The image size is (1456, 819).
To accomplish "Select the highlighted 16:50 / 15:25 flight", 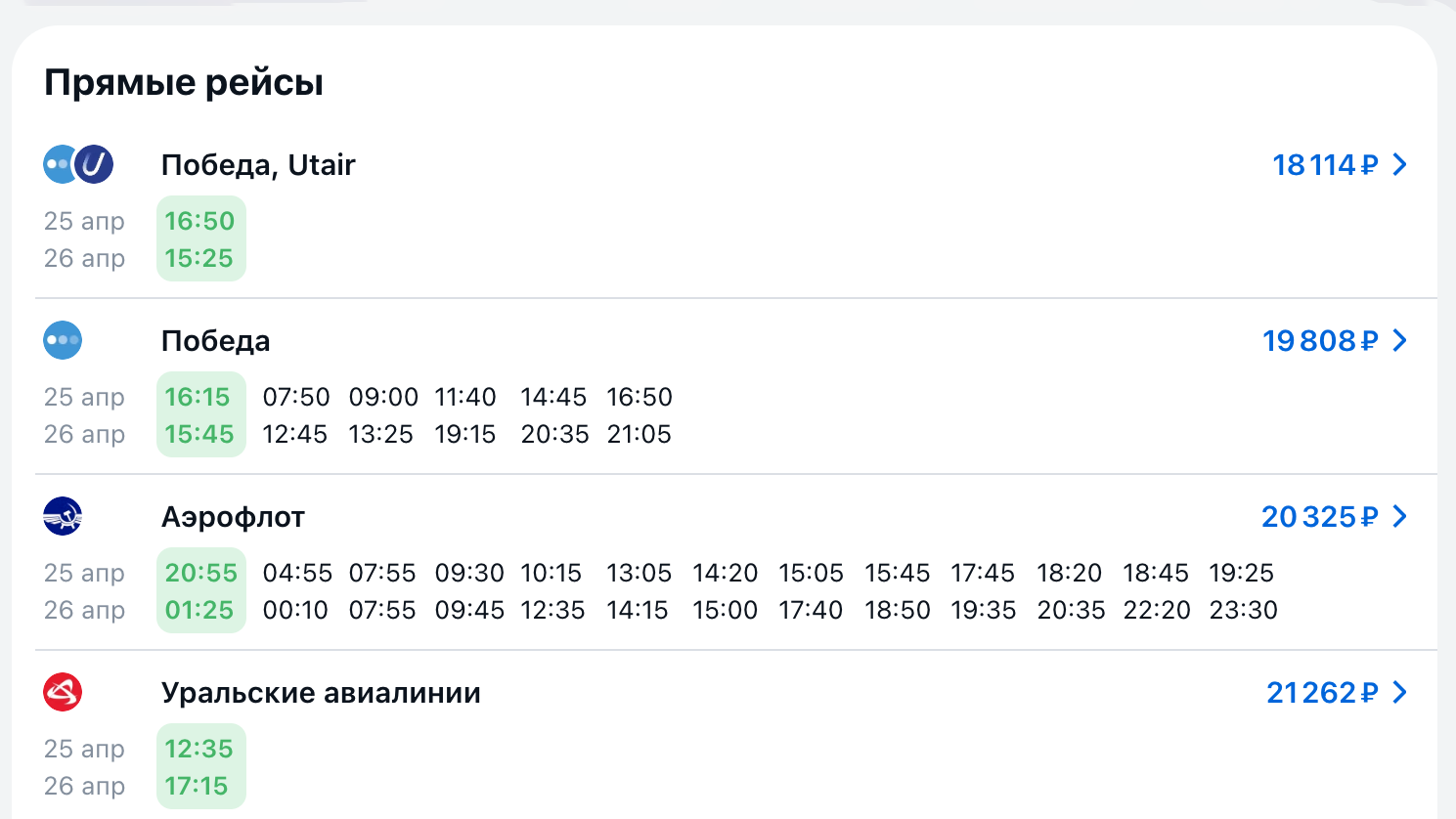I will (200, 238).
